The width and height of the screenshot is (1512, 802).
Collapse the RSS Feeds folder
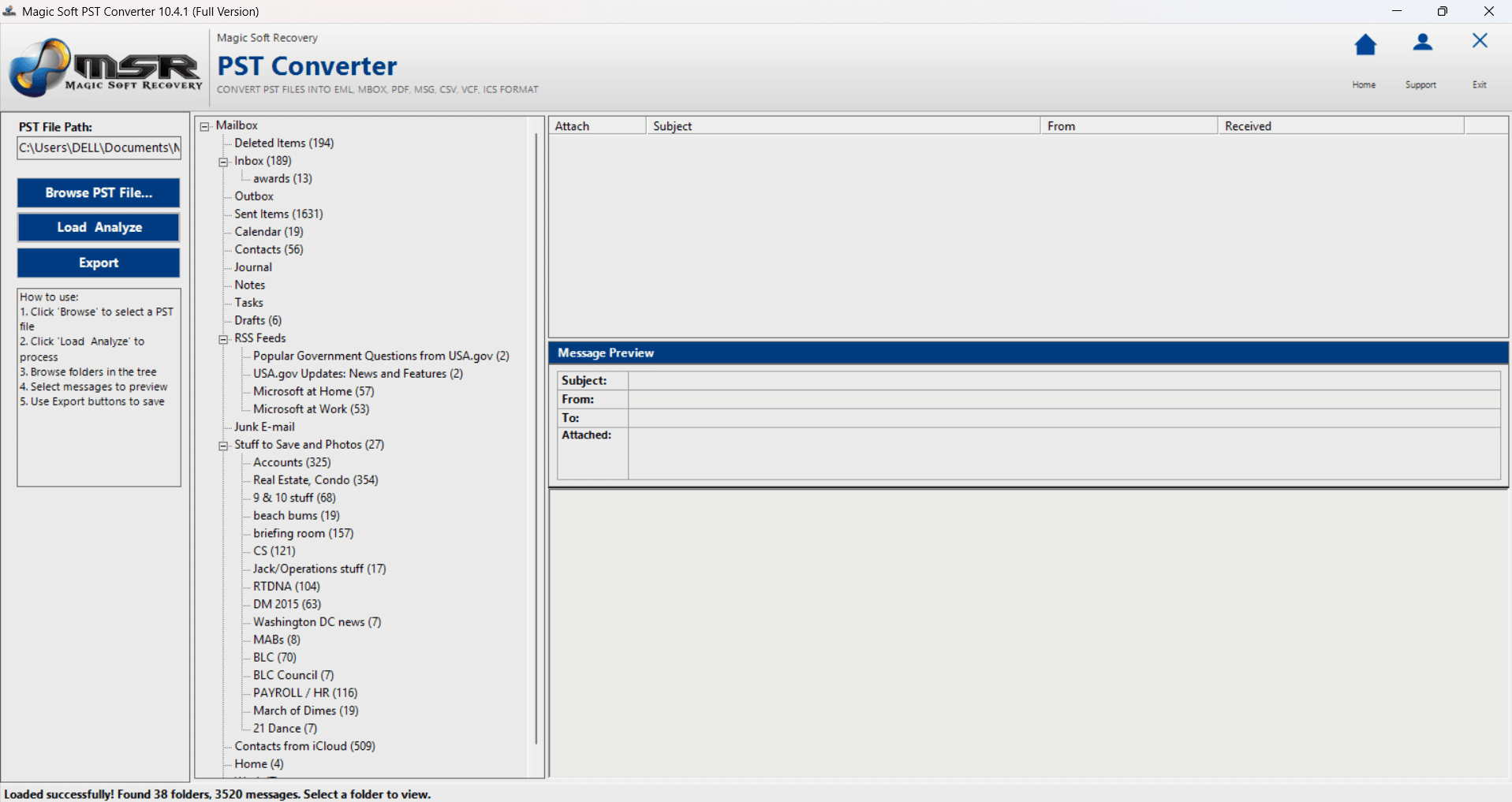click(224, 339)
